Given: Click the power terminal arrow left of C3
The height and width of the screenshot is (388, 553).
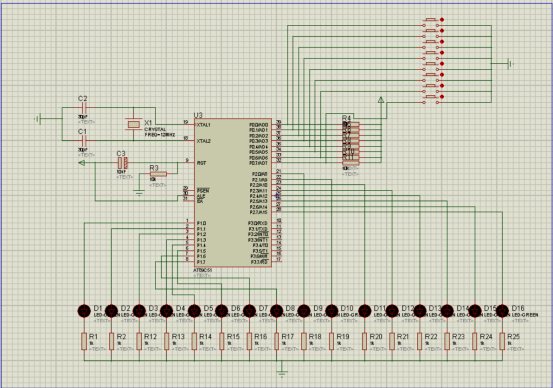Looking at the screenshot, I should click(x=81, y=163).
